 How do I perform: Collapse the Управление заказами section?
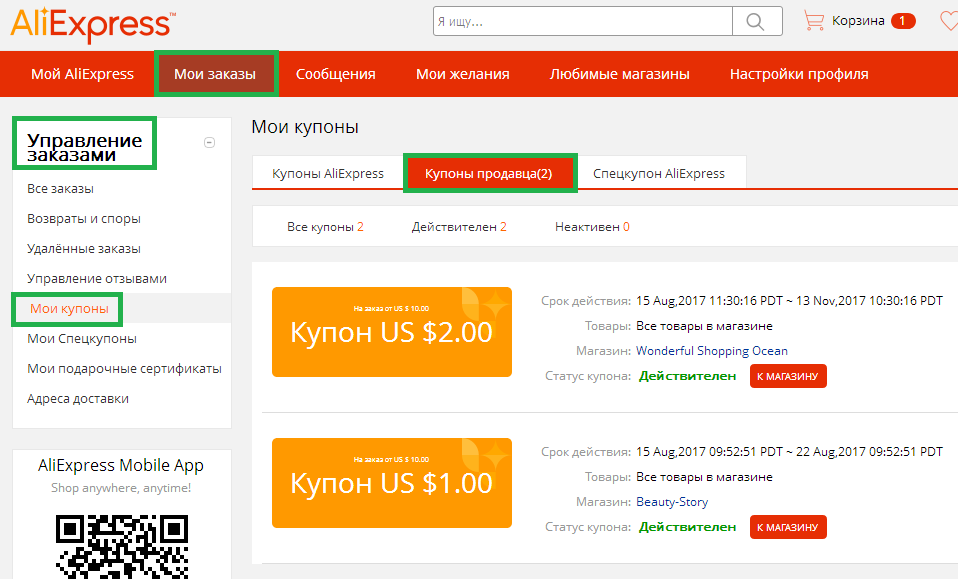(209, 143)
